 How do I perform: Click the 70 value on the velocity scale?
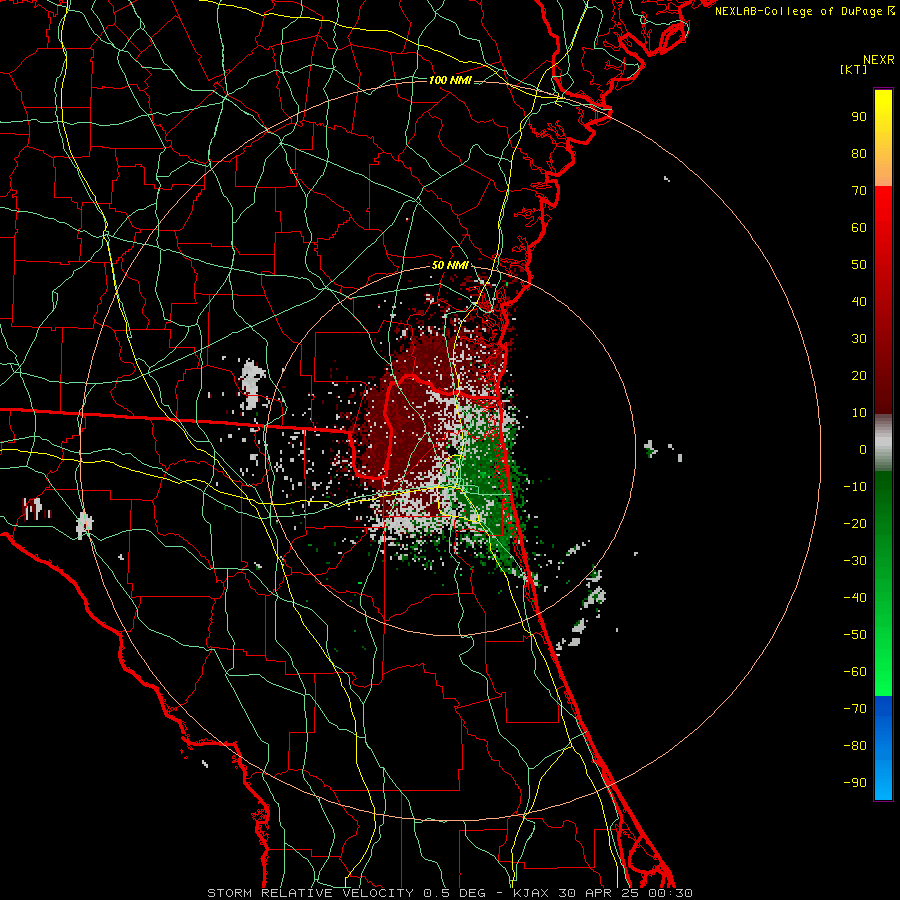point(859,191)
